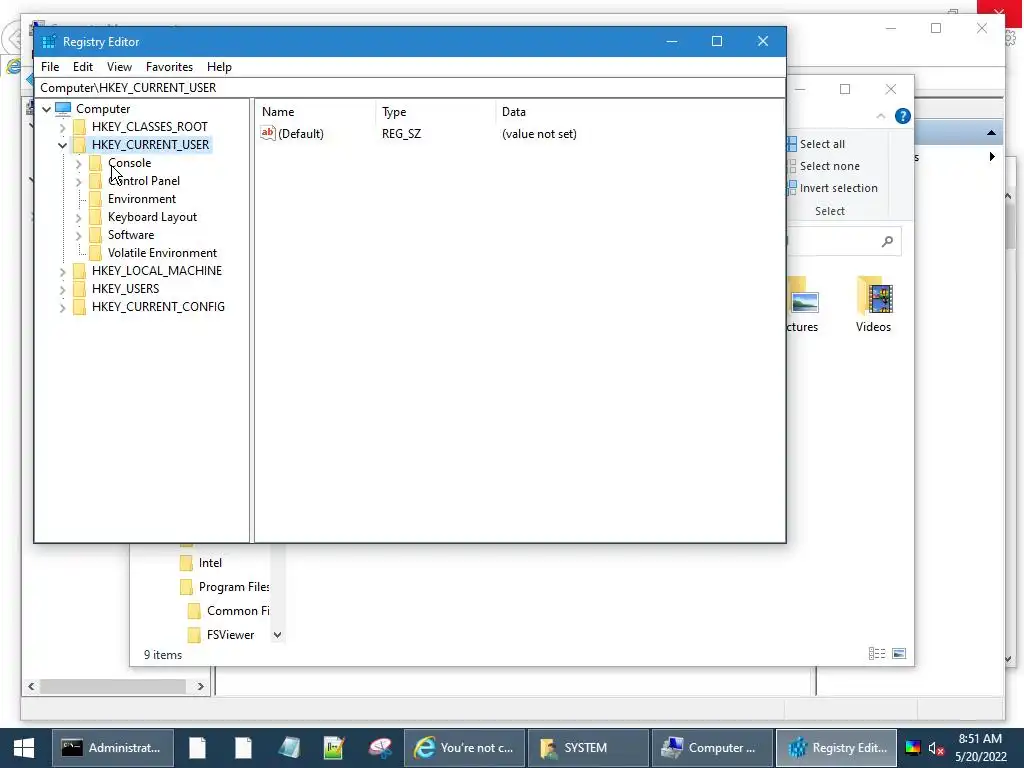Switch Explorer to details view icon
The width and height of the screenshot is (1024, 768).
click(877, 654)
